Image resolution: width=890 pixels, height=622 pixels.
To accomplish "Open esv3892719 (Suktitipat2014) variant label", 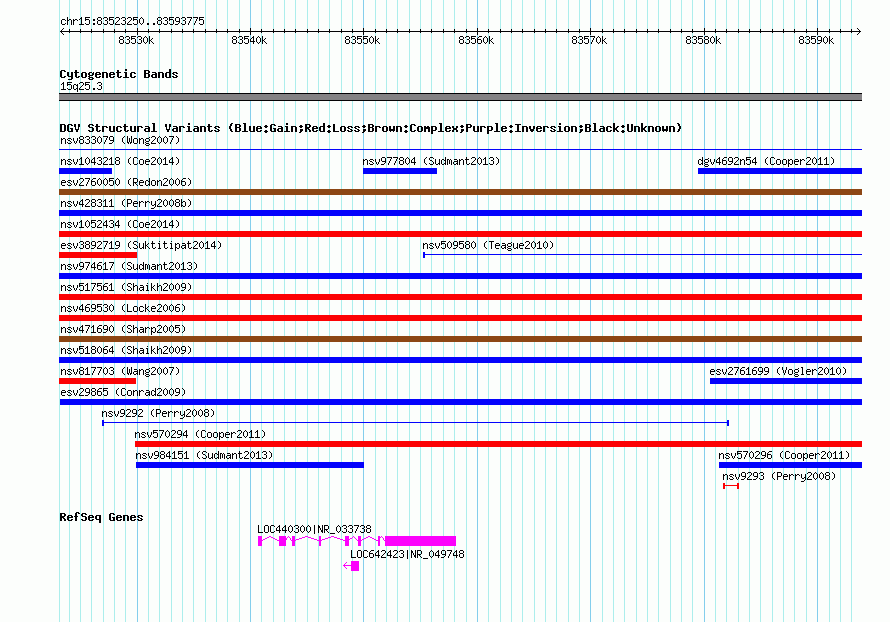I will click(141, 245).
